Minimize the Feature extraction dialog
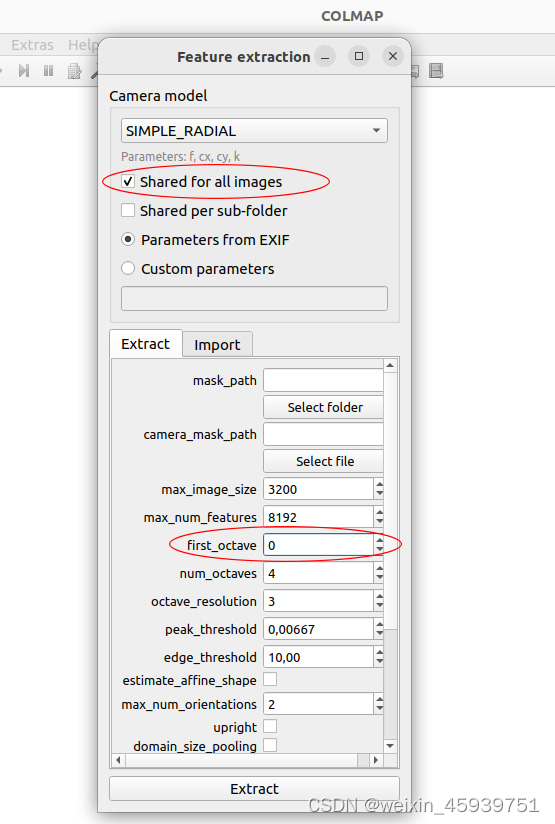This screenshot has height=824, width=555. pyautogui.click(x=325, y=57)
